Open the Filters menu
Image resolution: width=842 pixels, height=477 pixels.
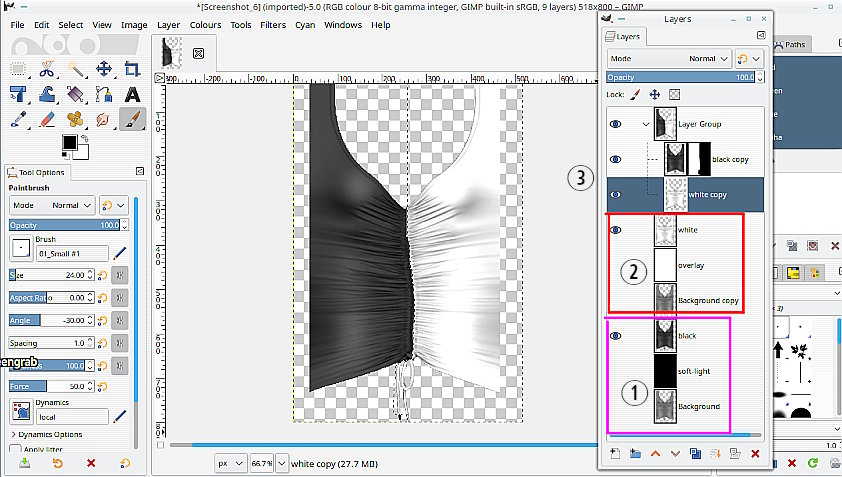click(x=272, y=25)
